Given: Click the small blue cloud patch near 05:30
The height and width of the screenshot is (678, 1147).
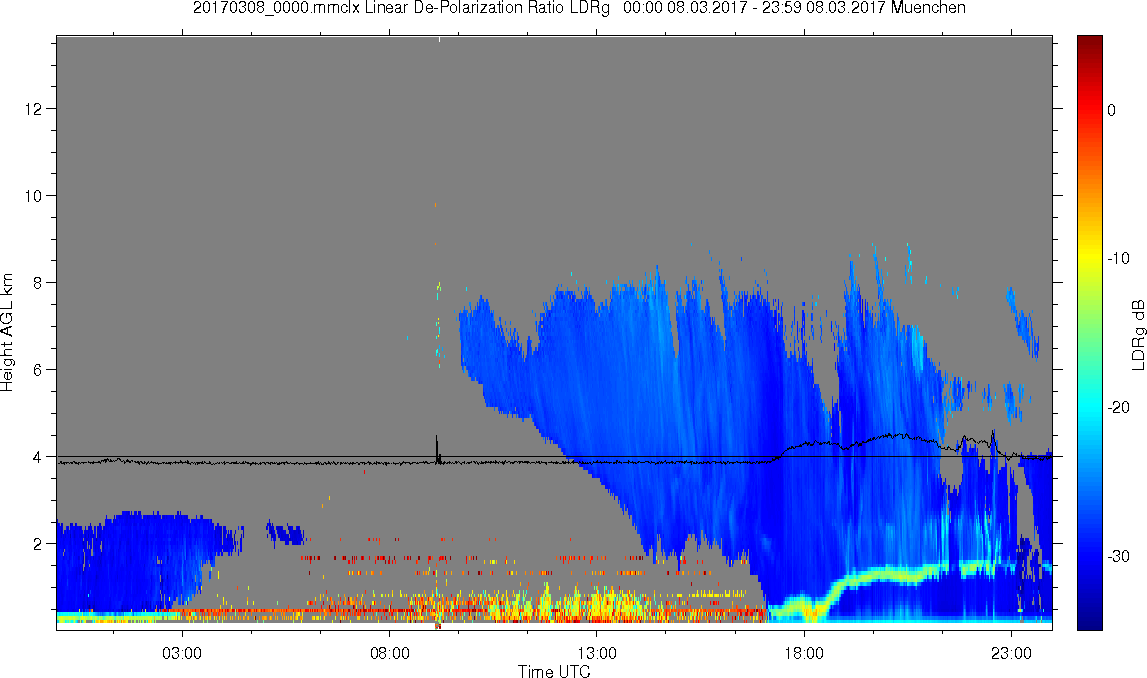Looking at the screenshot, I should tap(285, 533).
